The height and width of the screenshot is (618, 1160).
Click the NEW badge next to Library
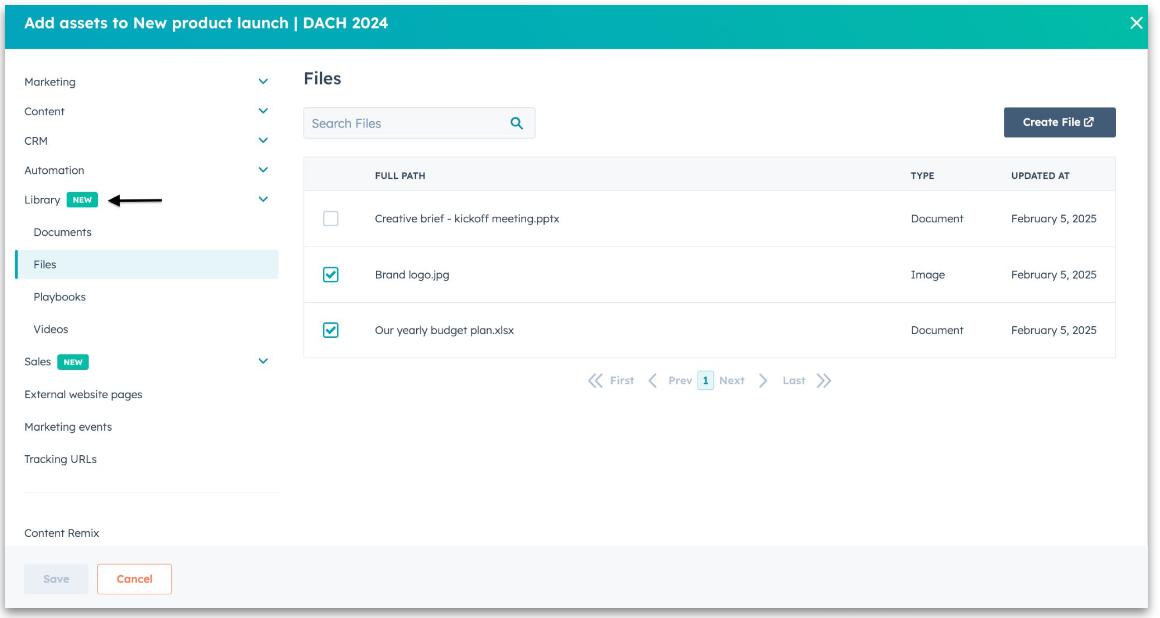pyautogui.click(x=82, y=199)
